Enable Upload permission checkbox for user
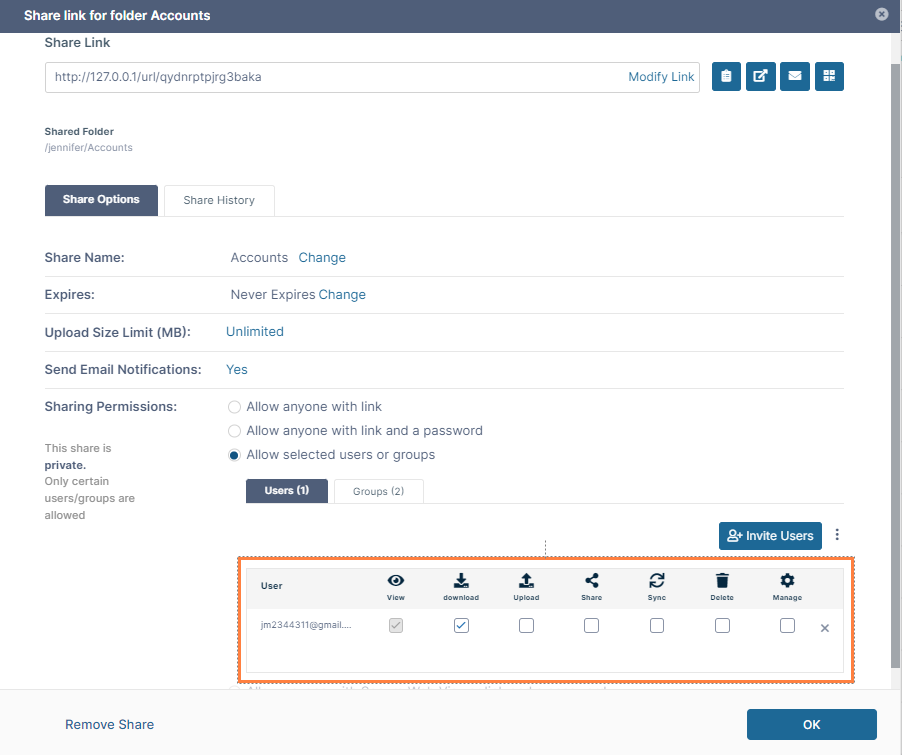The image size is (902, 755). point(526,626)
